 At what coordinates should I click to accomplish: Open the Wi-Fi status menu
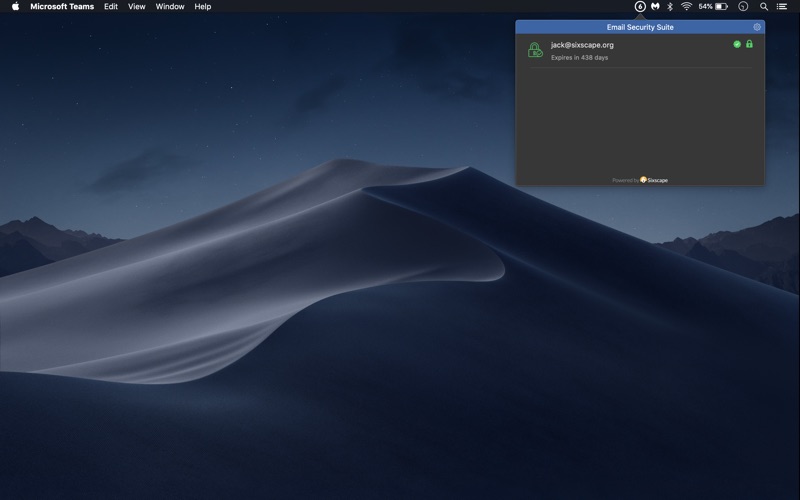(686, 7)
